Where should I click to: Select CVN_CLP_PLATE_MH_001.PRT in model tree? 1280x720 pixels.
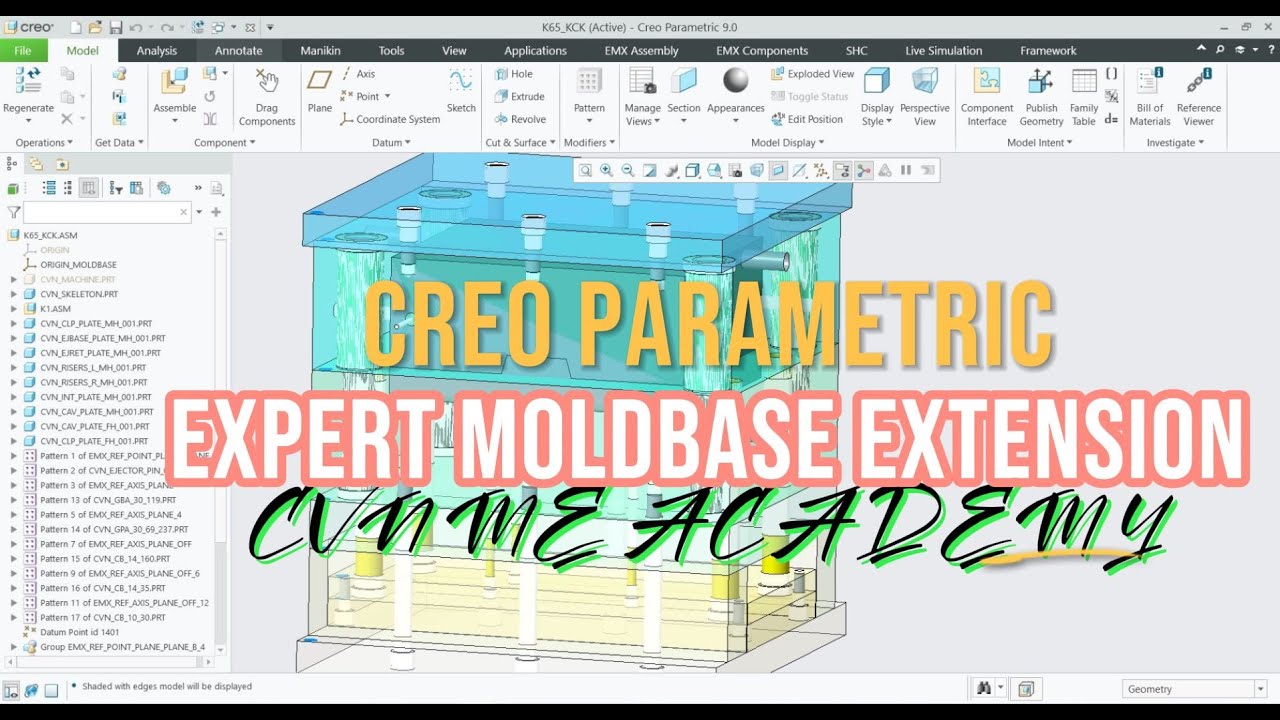coord(96,323)
